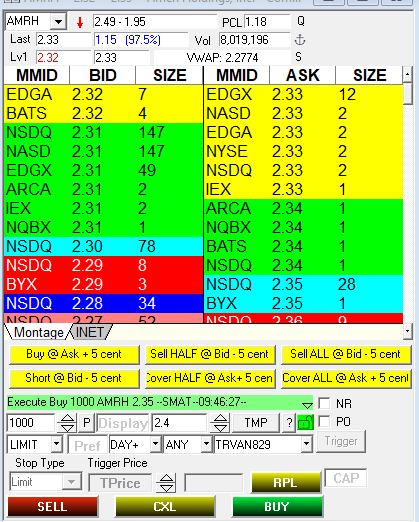Click the VWAP 2.2774 value
This screenshot has width=419, height=522.
(x=222, y=58)
